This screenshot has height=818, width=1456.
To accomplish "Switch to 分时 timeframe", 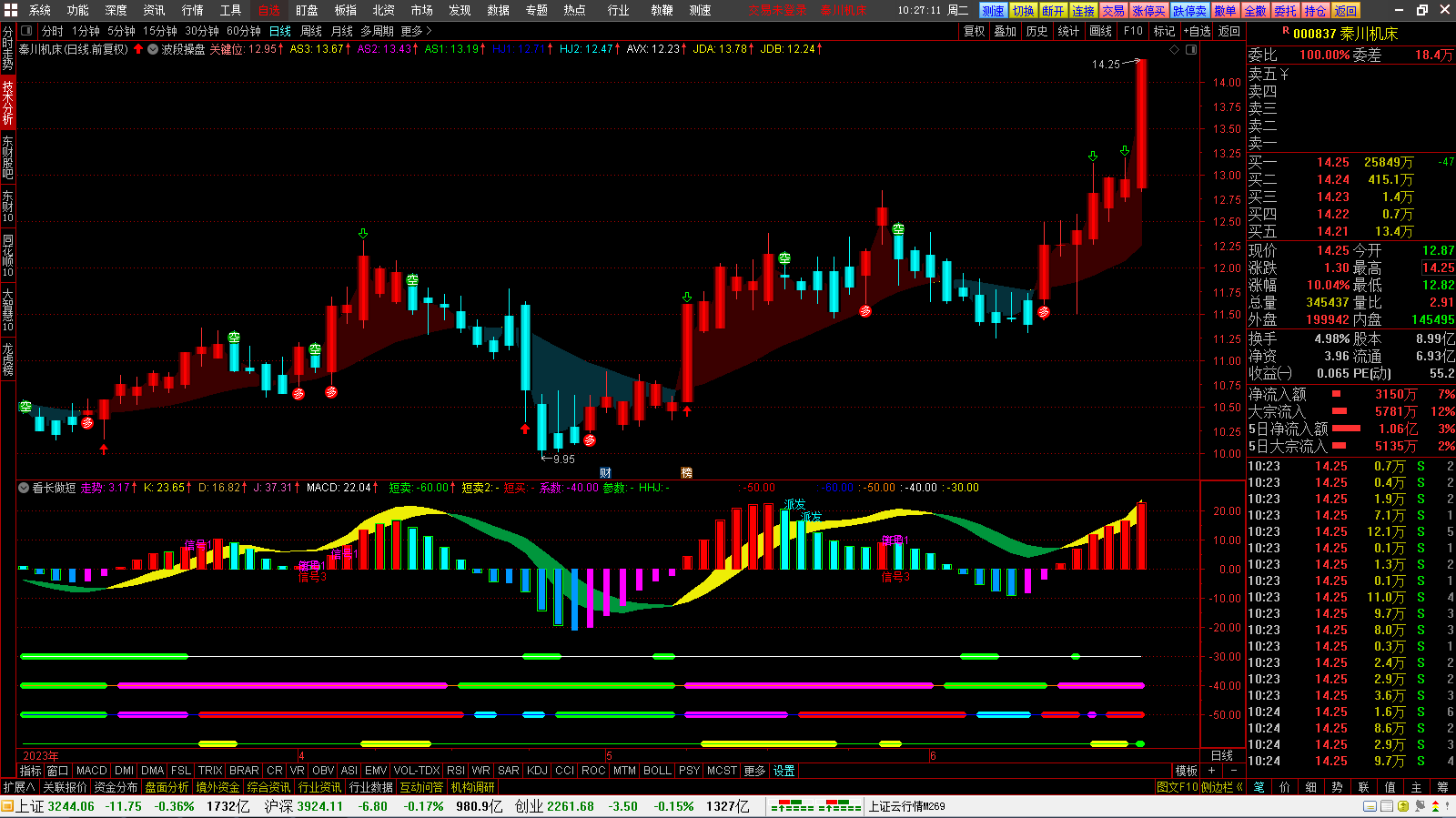I will pos(53,31).
